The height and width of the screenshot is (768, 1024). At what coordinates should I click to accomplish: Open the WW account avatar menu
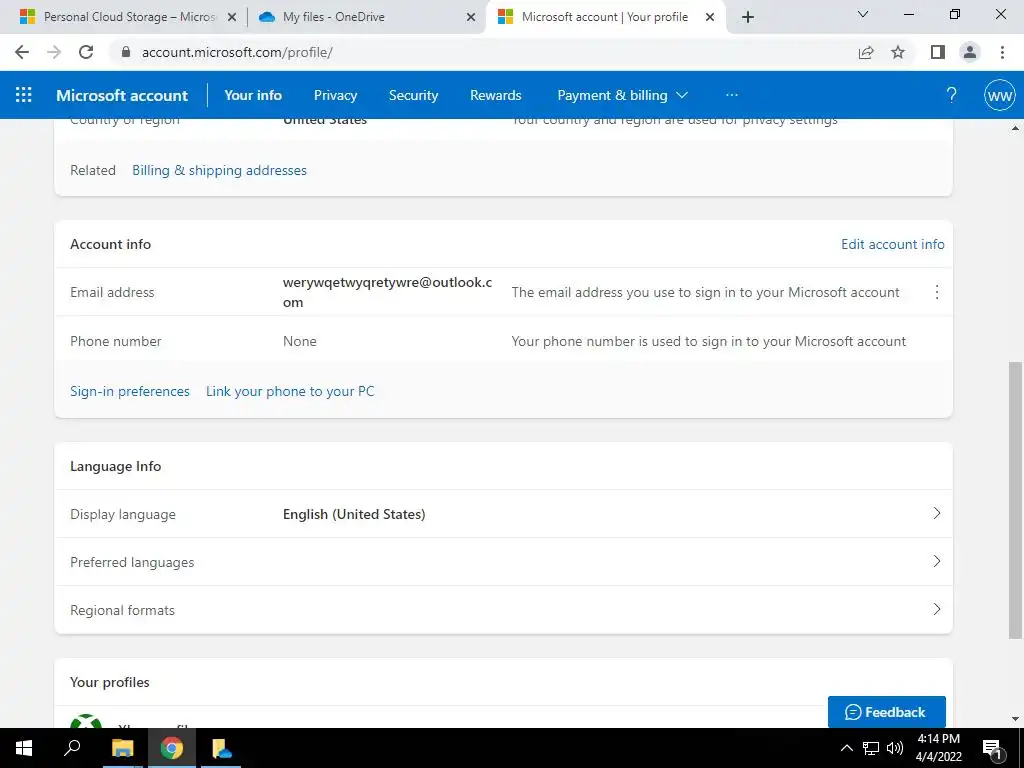click(x=999, y=95)
